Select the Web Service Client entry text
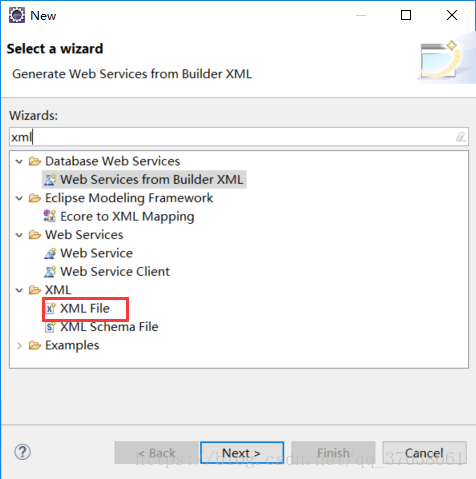The height and width of the screenshot is (479, 476). pos(115,272)
